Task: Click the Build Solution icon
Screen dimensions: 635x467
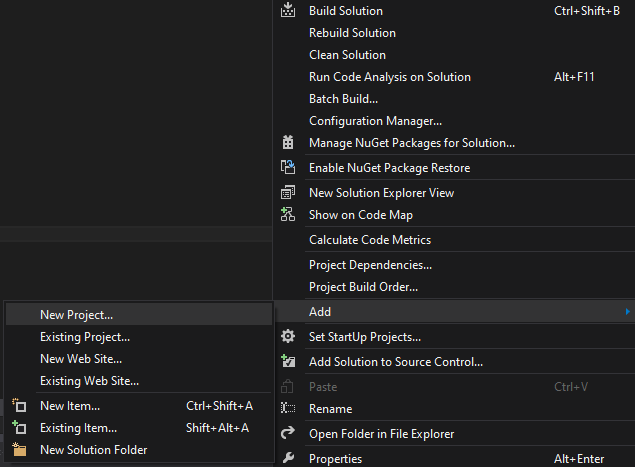Action: coord(288,10)
